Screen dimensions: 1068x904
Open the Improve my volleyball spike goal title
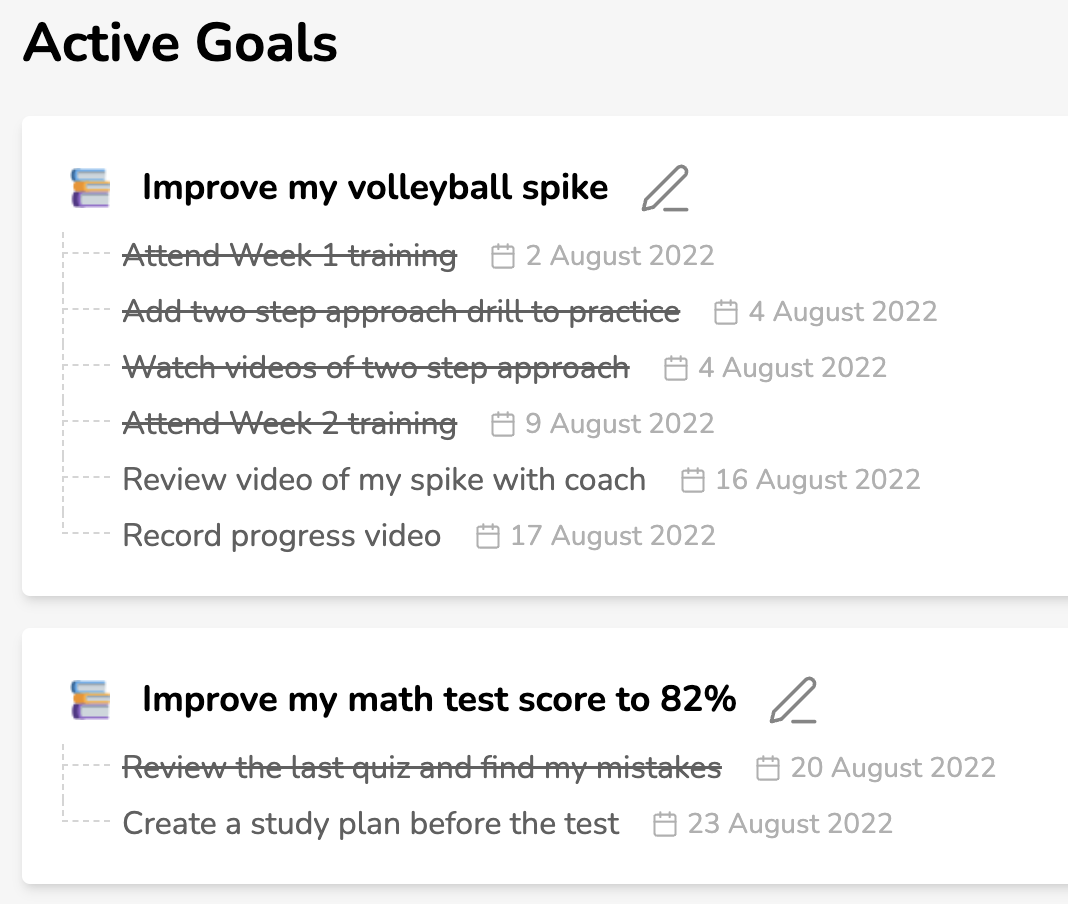[375, 188]
